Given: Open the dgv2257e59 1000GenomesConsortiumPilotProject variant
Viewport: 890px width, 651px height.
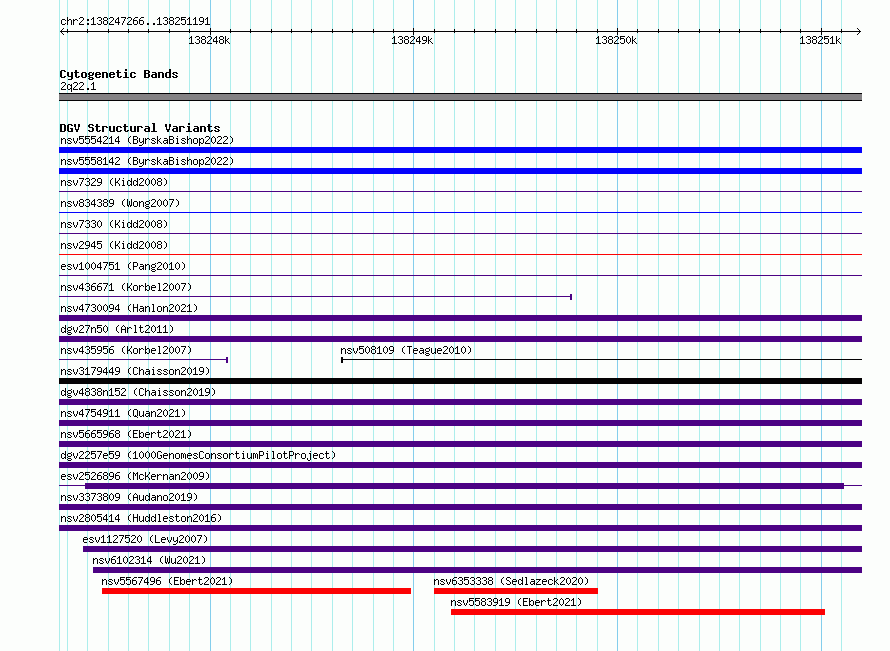Looking at the screenshot, I should point(198,455).
